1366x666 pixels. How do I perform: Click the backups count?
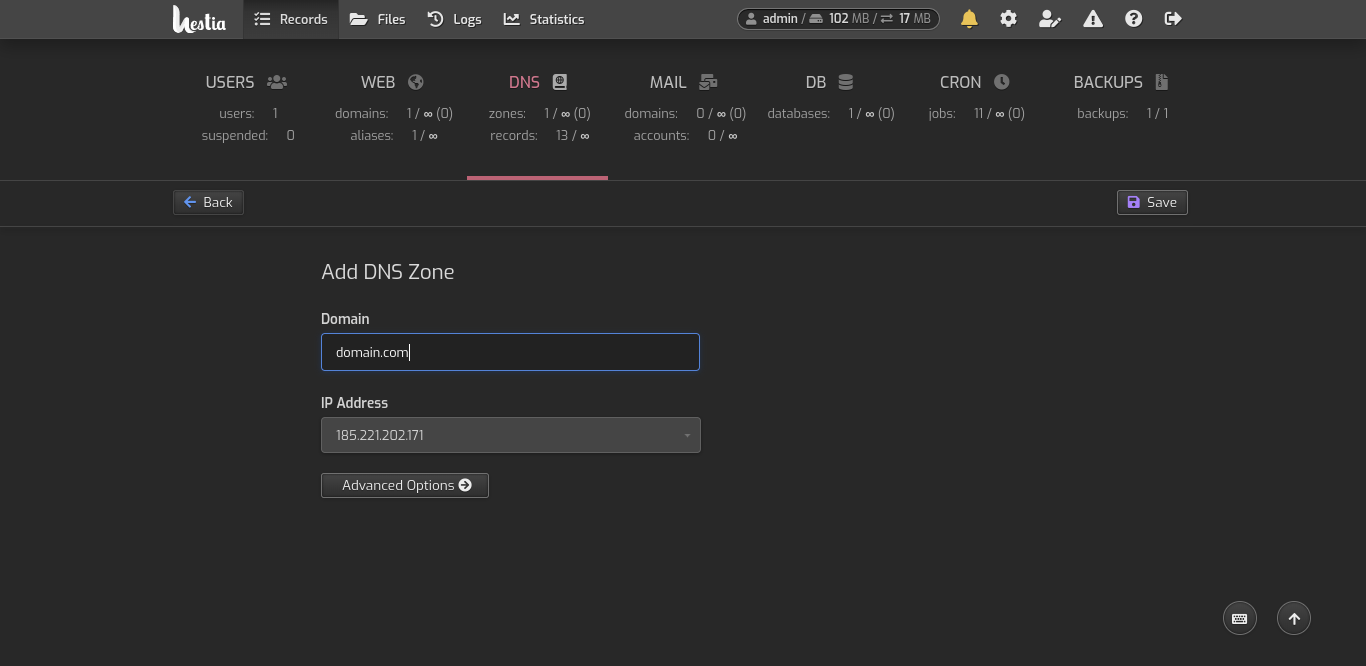point(1157,114)
